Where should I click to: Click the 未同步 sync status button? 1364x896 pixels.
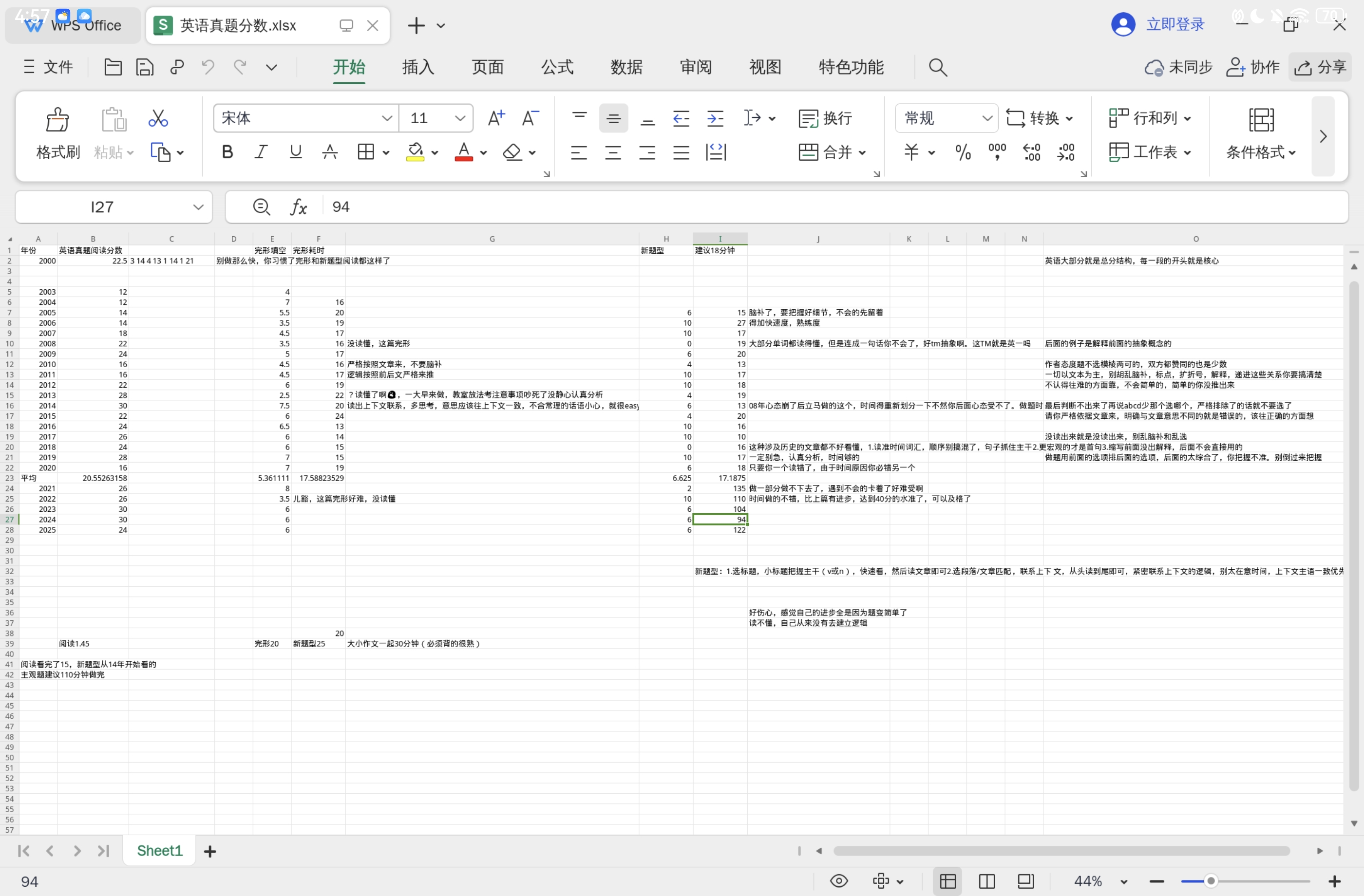pos(1178,67)
